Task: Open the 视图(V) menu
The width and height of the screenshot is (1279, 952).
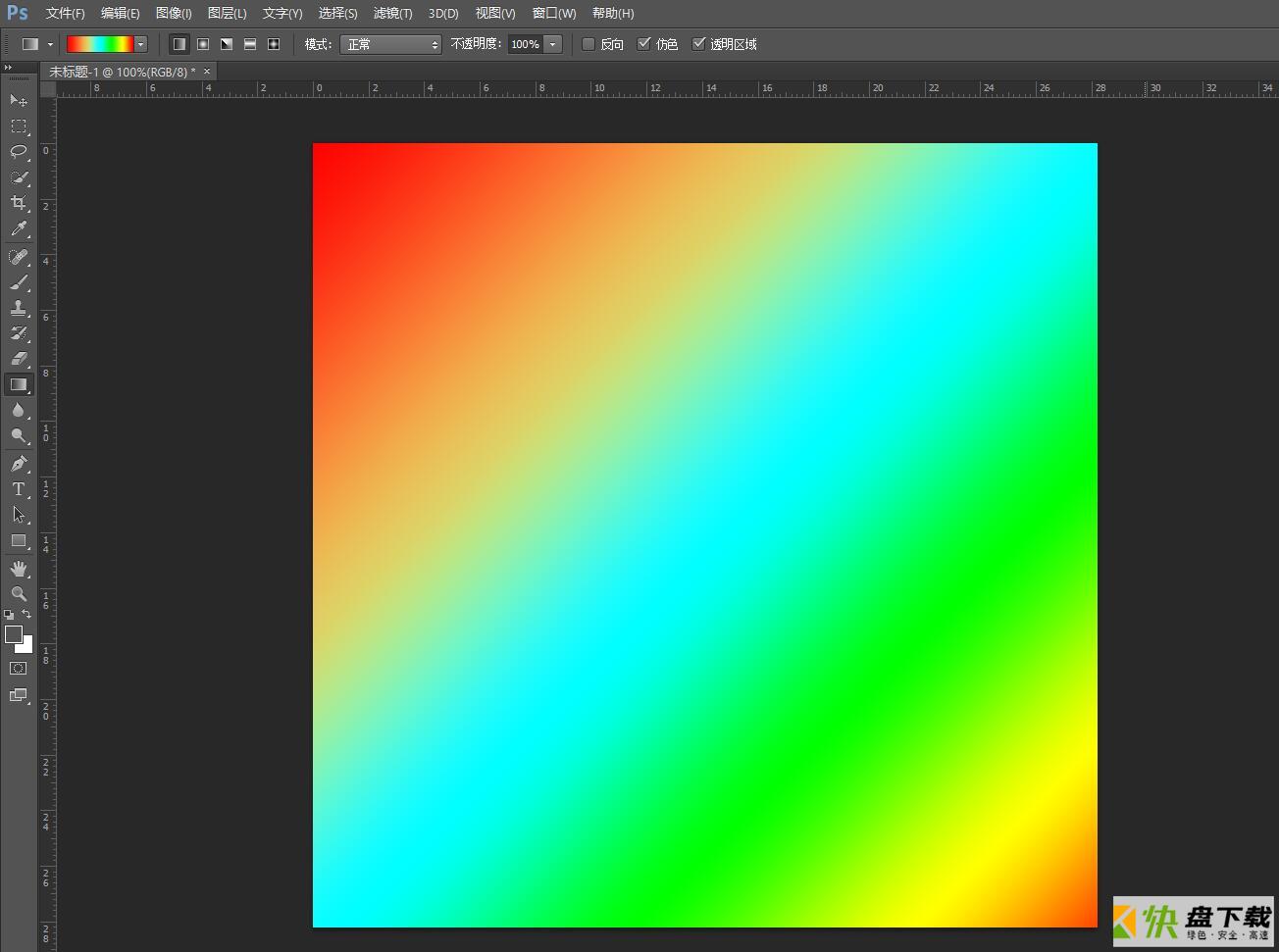Action: point(495,13)
